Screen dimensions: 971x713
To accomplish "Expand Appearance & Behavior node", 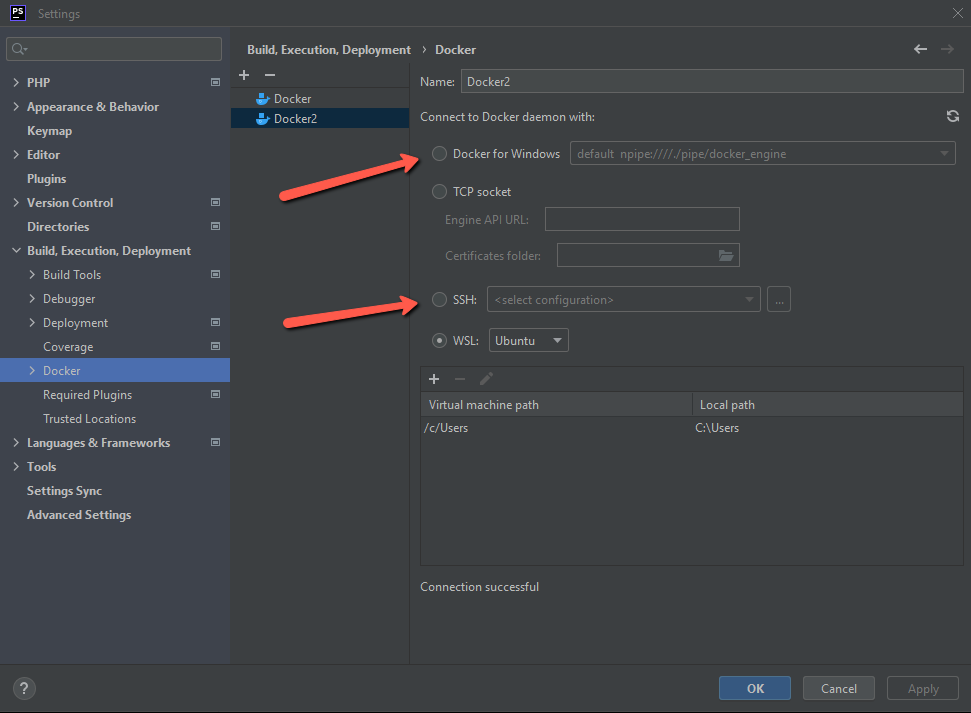I will pos(16,107).
